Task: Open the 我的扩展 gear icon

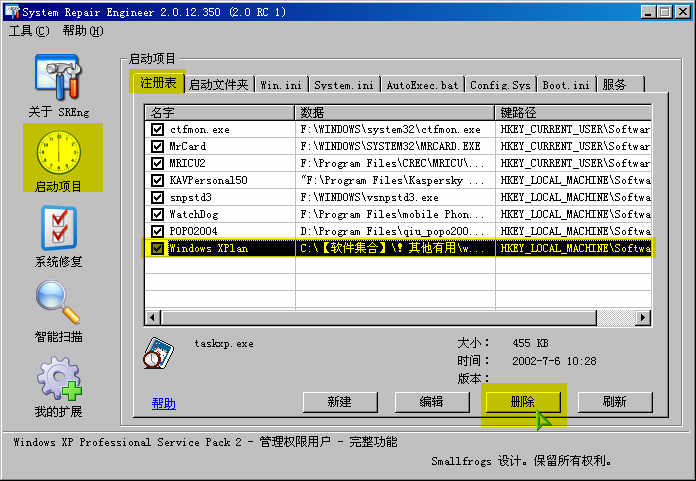Action: coord(56,379)
